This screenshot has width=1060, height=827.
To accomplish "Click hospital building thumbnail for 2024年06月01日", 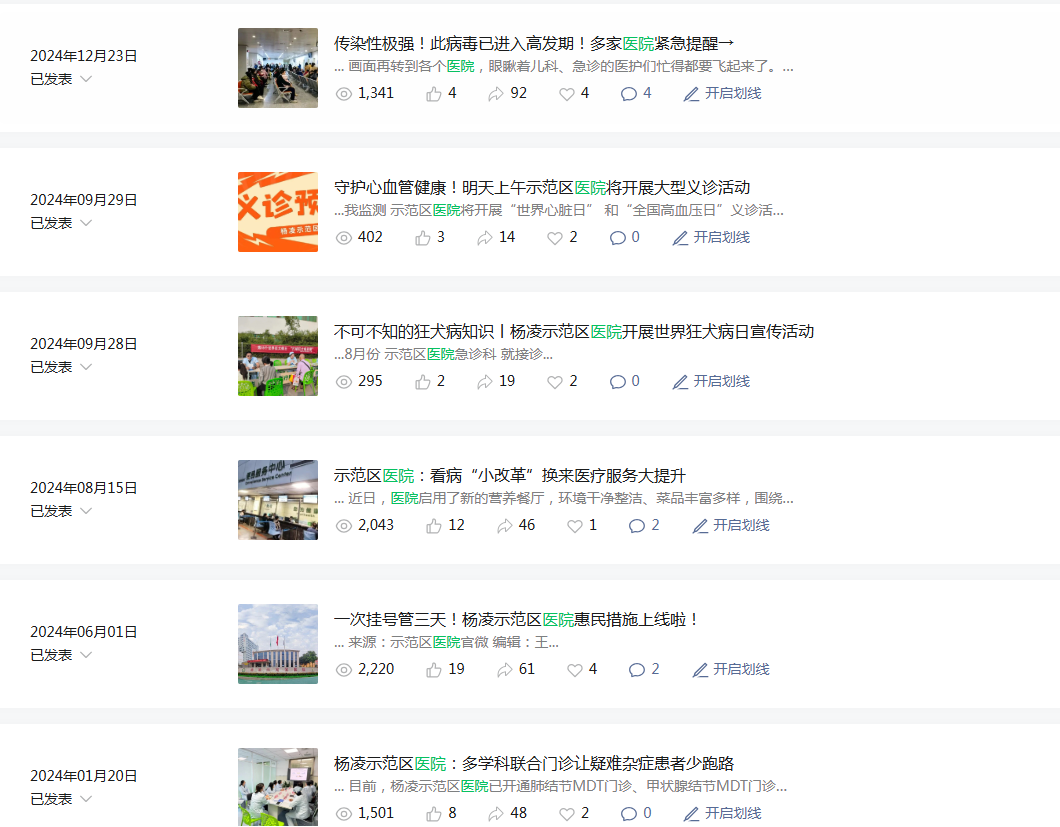I will tap(278, 644).
